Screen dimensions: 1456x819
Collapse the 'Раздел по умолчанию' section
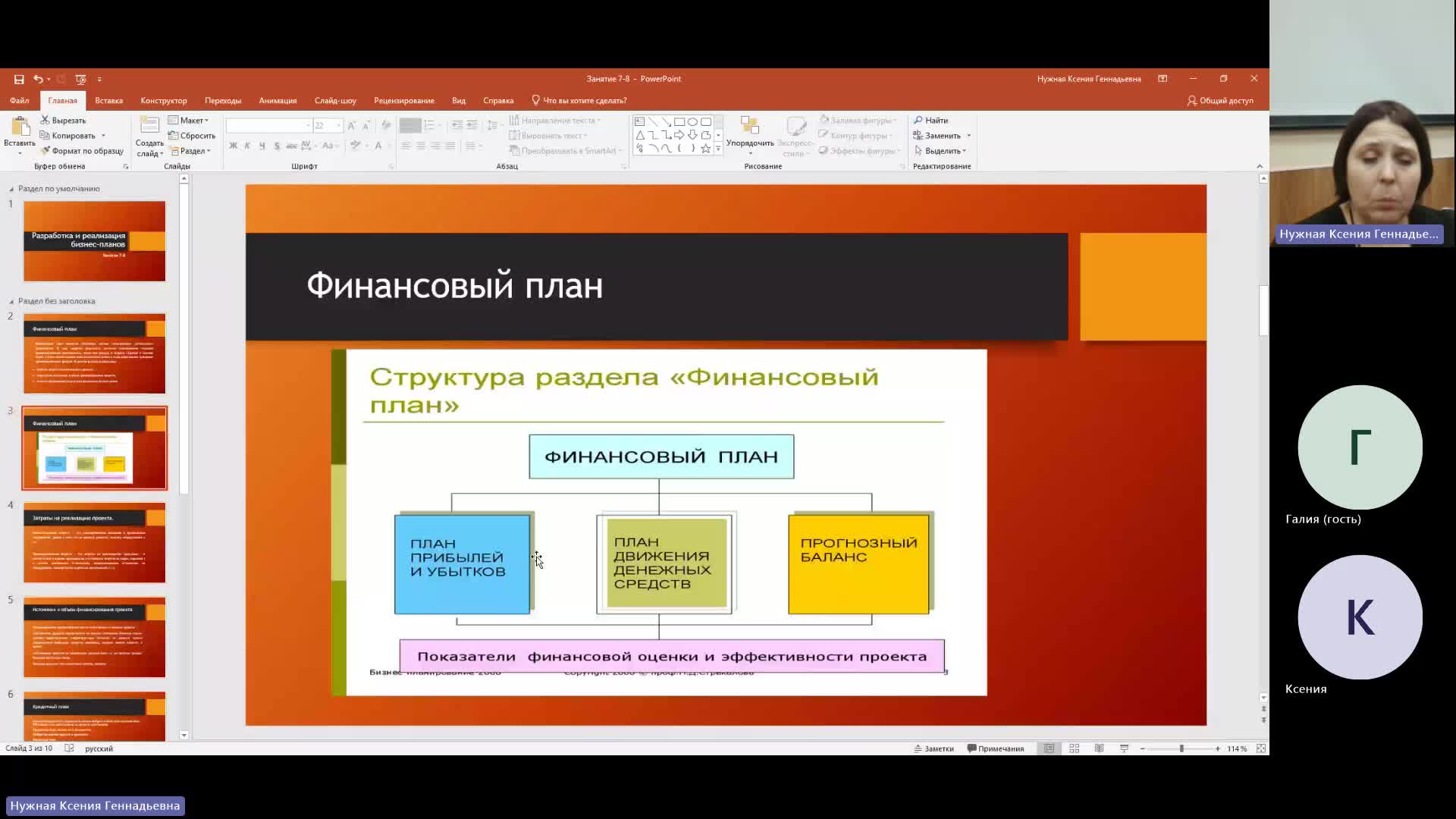click(x=11, y=189)
